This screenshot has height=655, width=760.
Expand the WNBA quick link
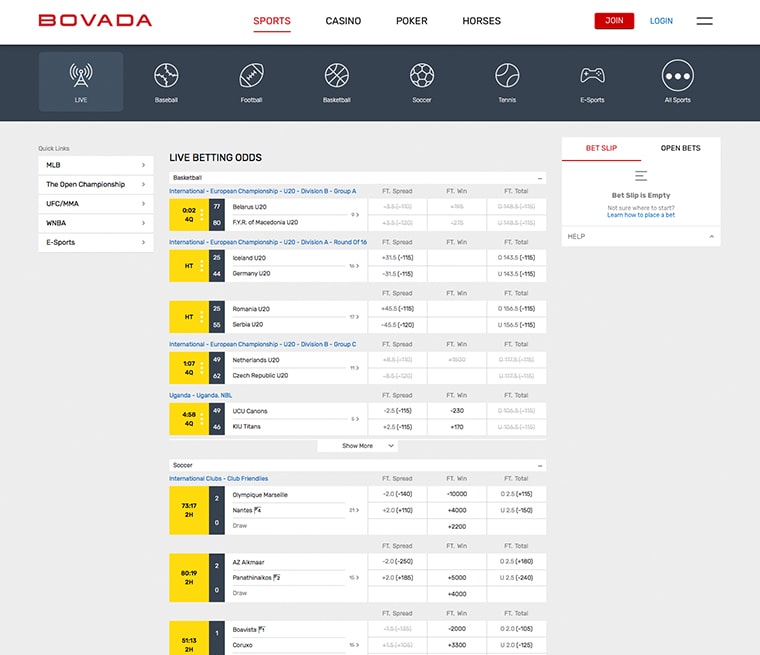click(96, 223)
